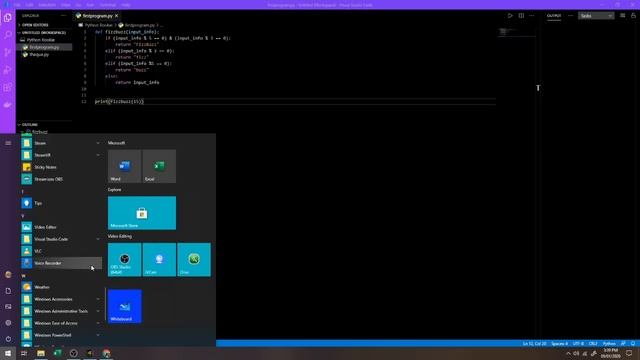The height and width of the screenshot is (360, 640).
Task: Run the Python file with the play icon
Action: click(510, 16)
